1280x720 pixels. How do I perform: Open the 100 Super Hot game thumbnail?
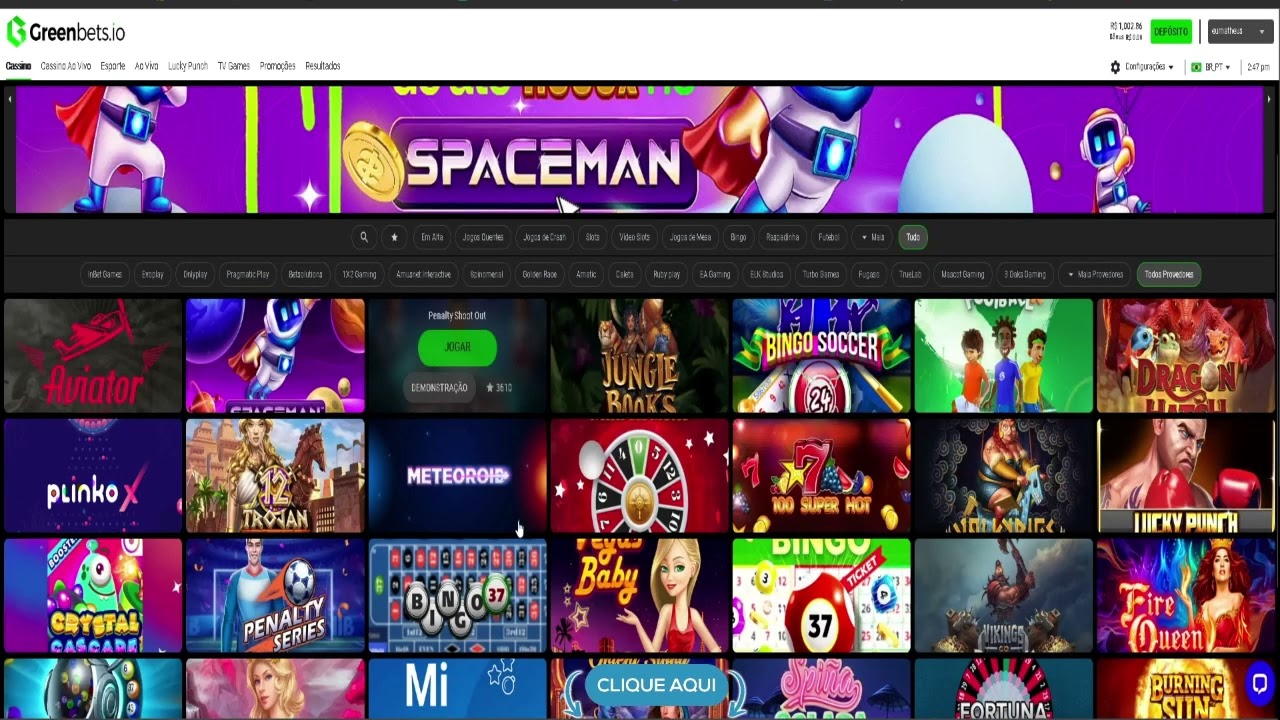pos(822,476)
